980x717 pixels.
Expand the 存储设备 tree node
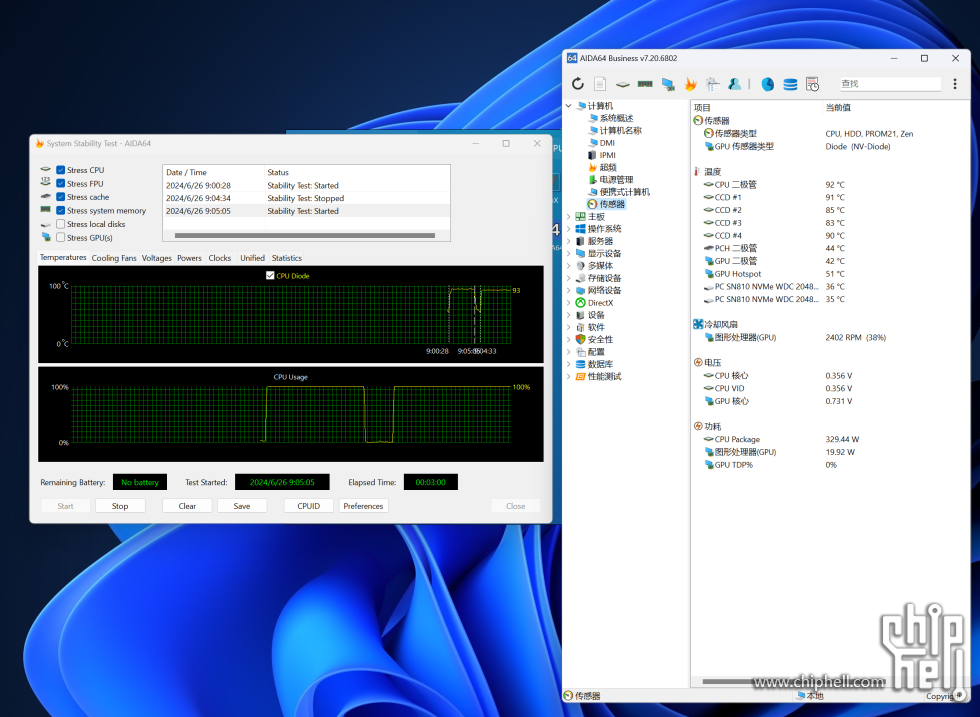[569, 278]
